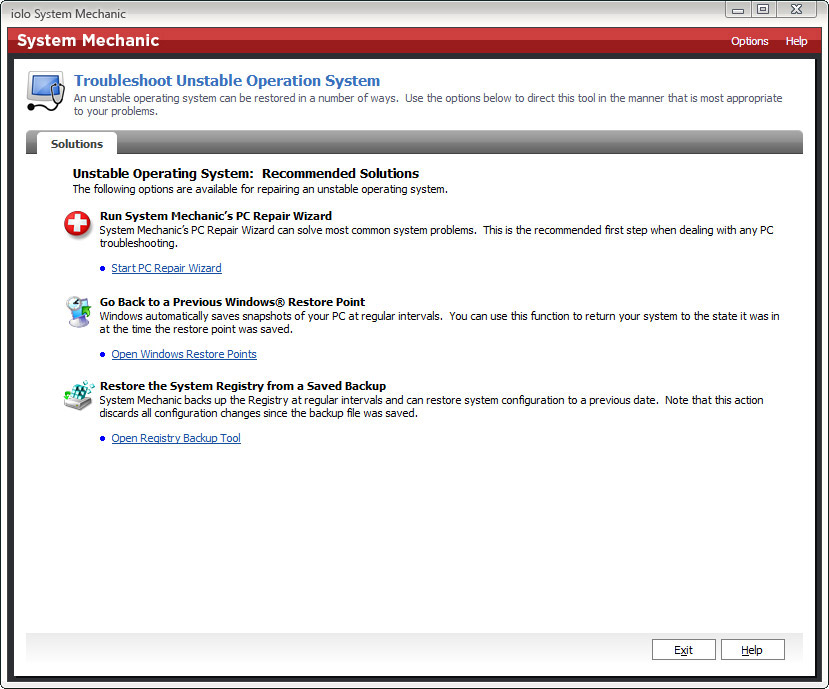Click the computer stethoscope troubleshoot icon
829x689 pixels.
pos(46,91)
